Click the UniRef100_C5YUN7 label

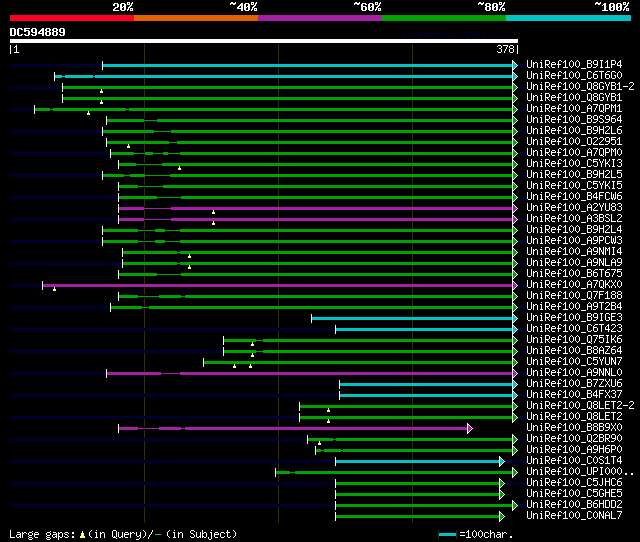click(574, 362)
